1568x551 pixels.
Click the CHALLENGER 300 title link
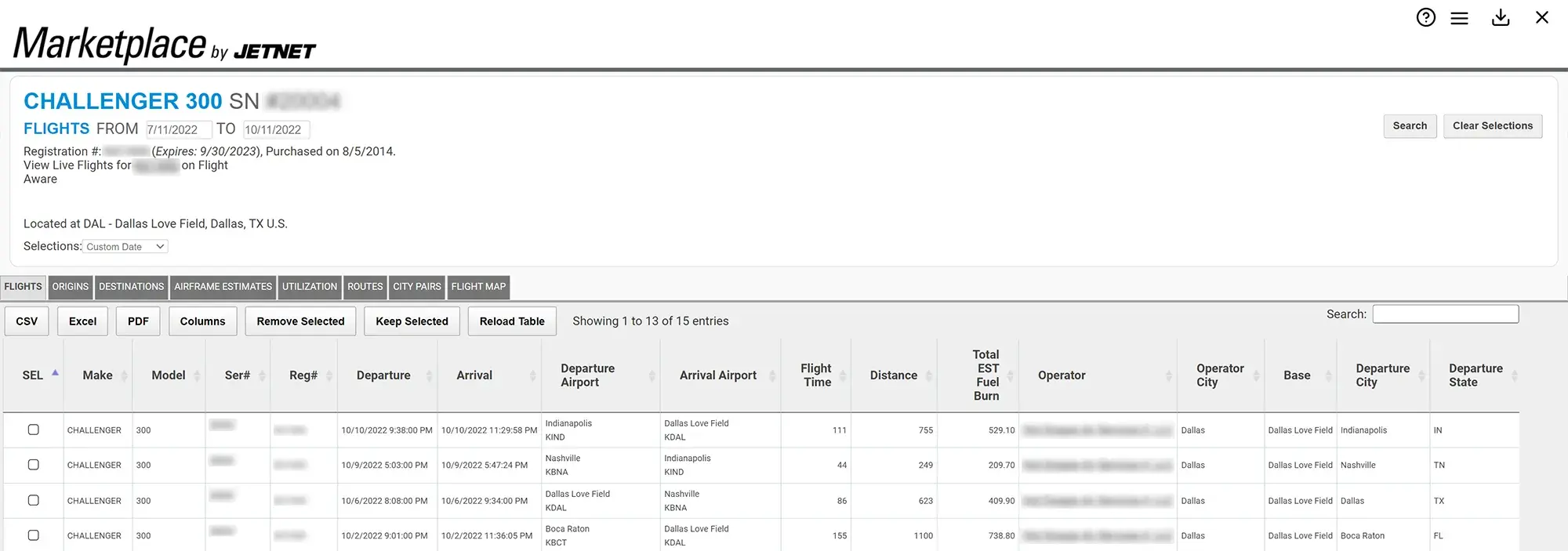pos(123,101)
